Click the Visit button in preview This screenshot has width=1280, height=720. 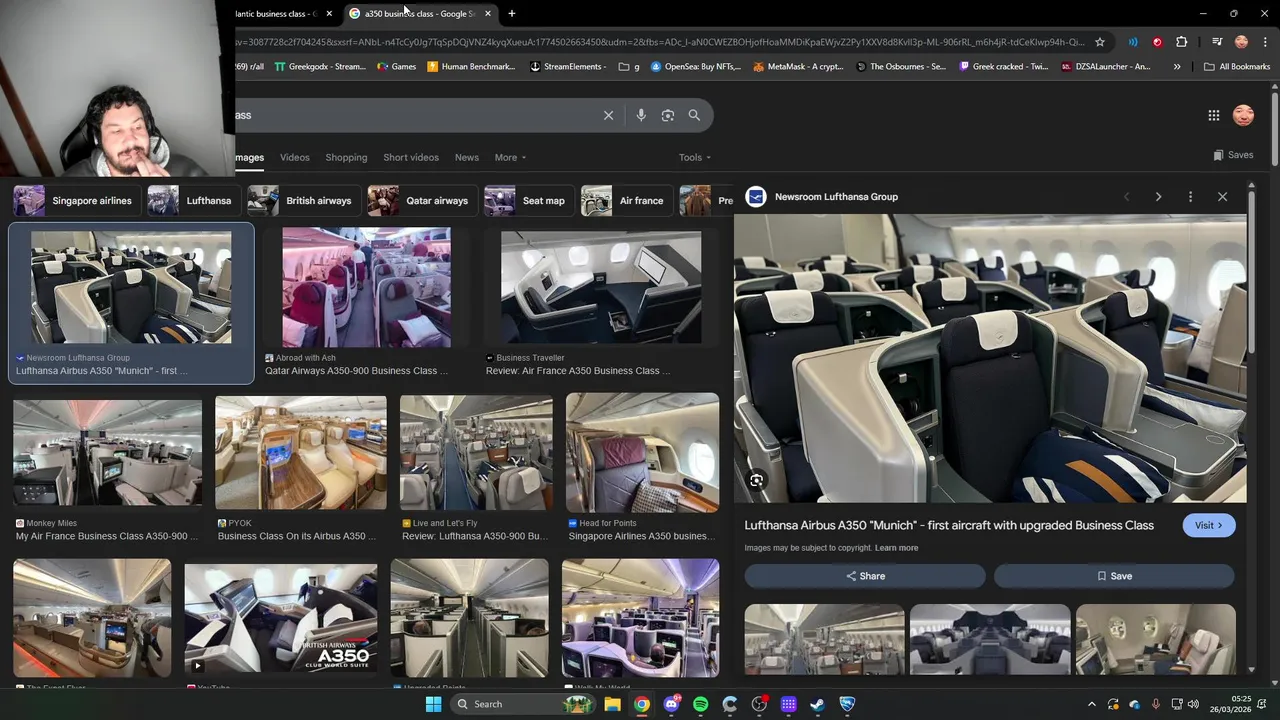click(x=1208, y=525)
